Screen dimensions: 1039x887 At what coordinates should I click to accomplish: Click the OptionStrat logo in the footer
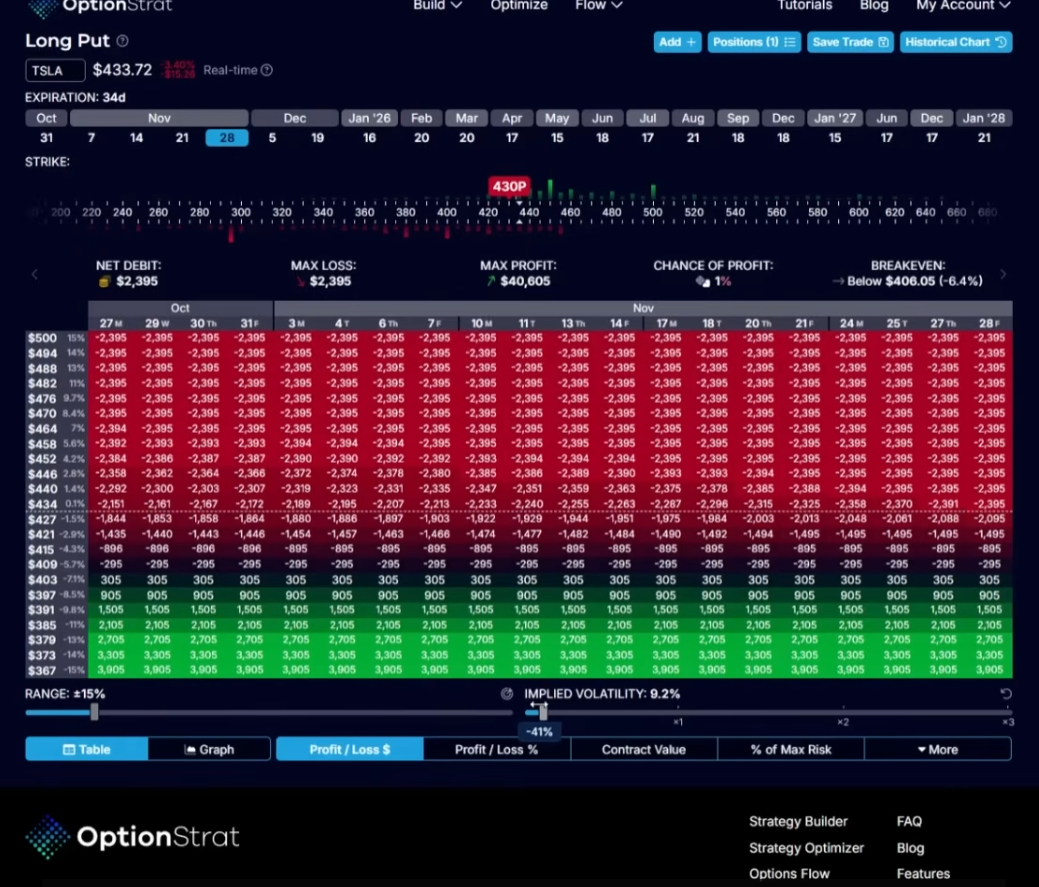pyautogui.click(x=133, y=837)
